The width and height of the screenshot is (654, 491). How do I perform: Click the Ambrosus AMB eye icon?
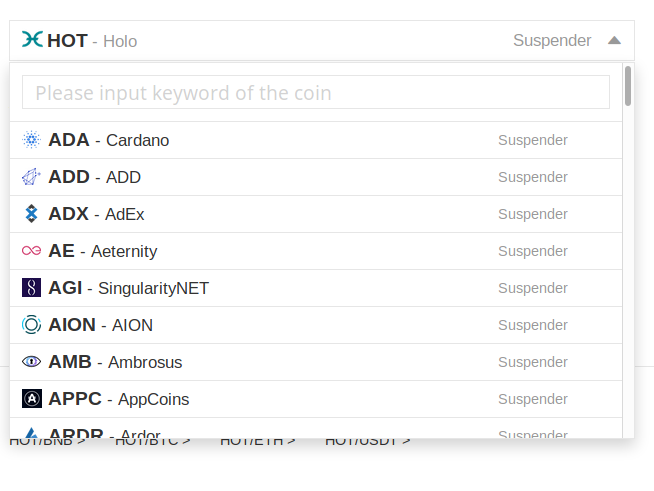[x=31, y=362]
